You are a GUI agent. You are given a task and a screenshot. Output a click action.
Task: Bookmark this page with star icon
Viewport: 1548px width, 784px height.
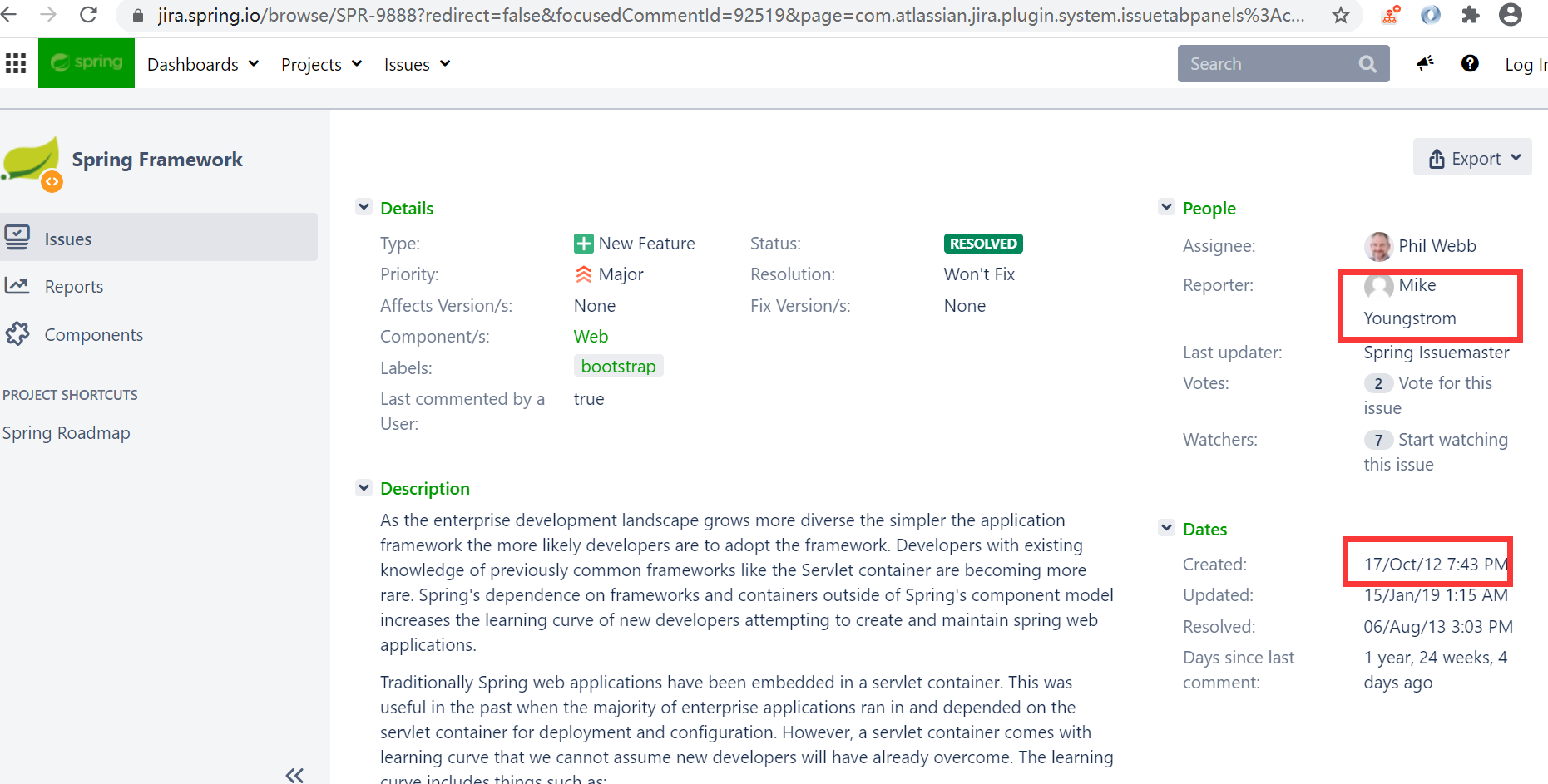click(1341, 15)
